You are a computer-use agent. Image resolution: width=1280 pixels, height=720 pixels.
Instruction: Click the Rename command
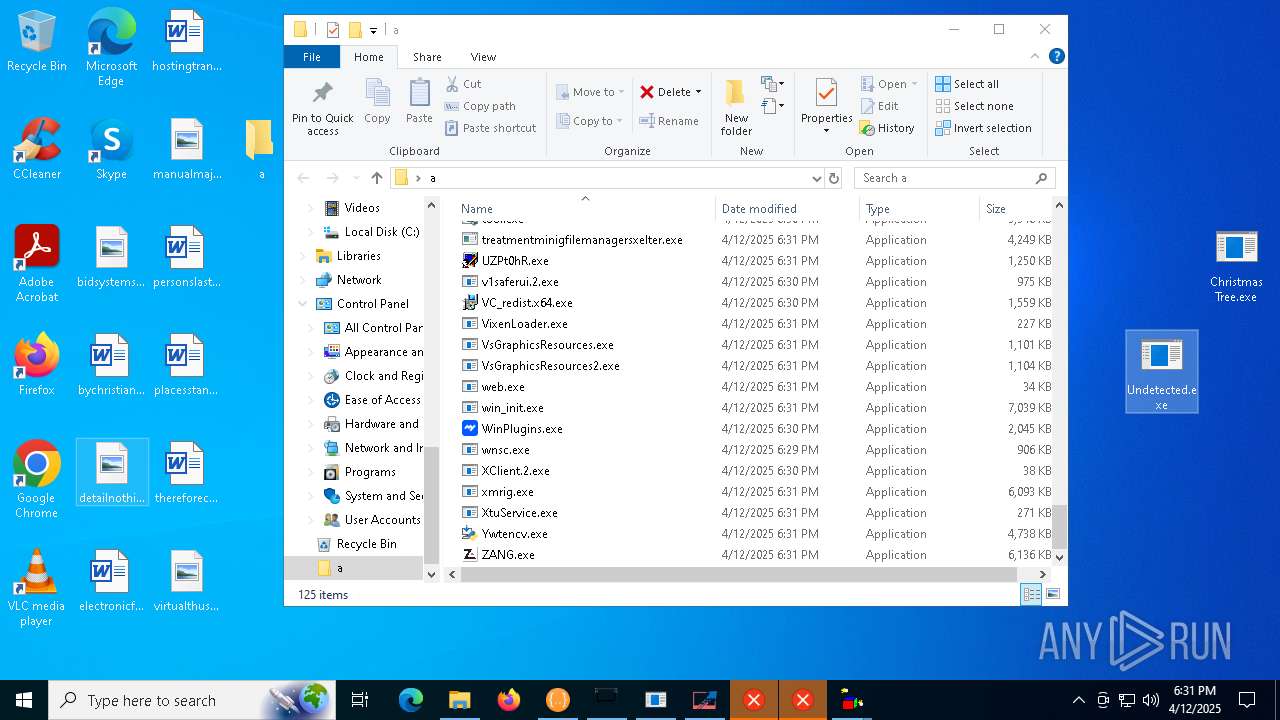click(x=669, y=121)
